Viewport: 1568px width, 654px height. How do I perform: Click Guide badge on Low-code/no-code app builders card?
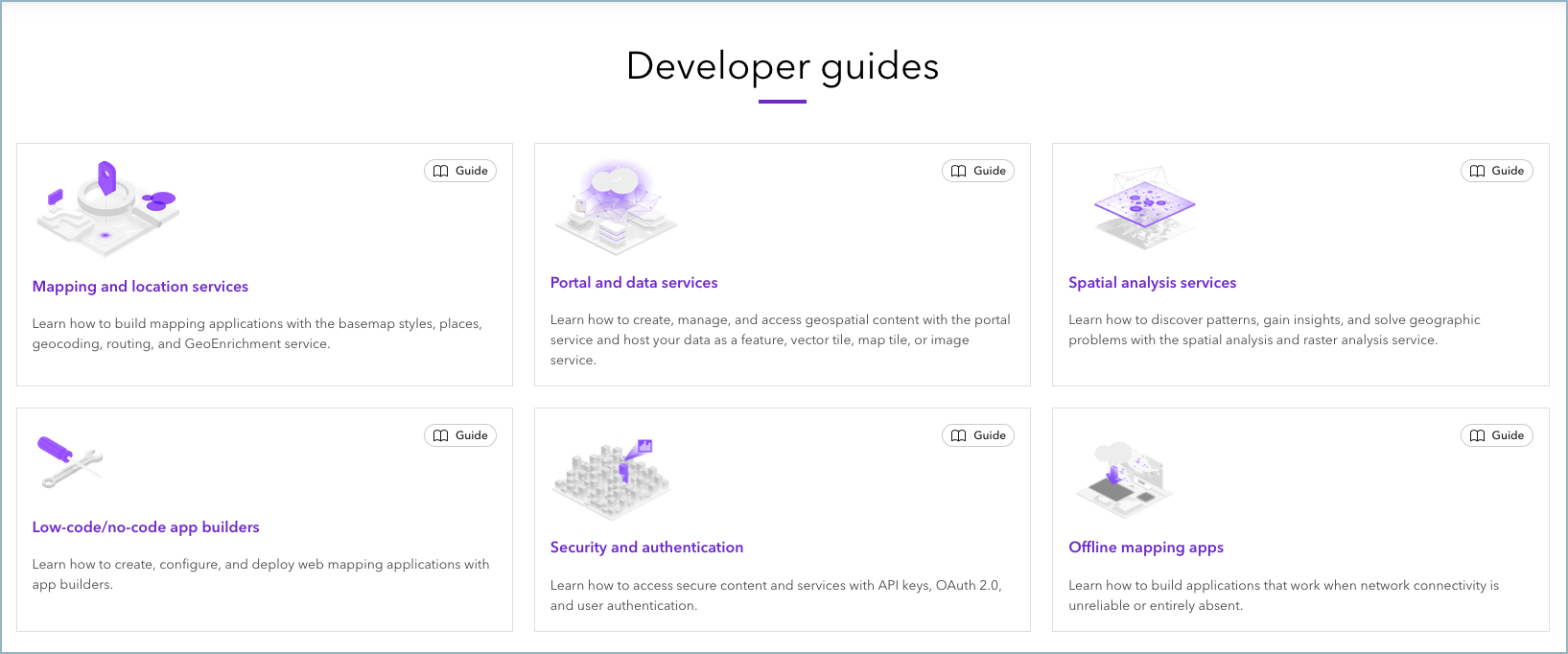[x=460, y=435]
